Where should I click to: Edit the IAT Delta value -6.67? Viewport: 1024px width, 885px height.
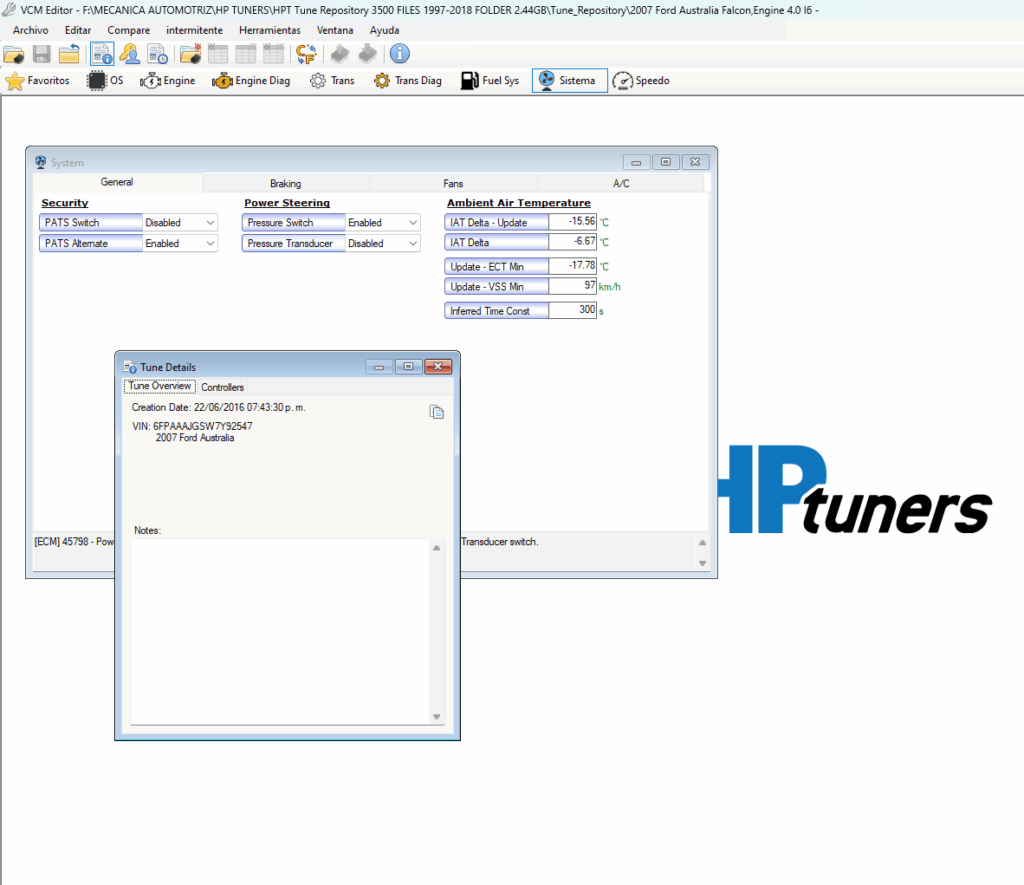click(x=573, y=242)
